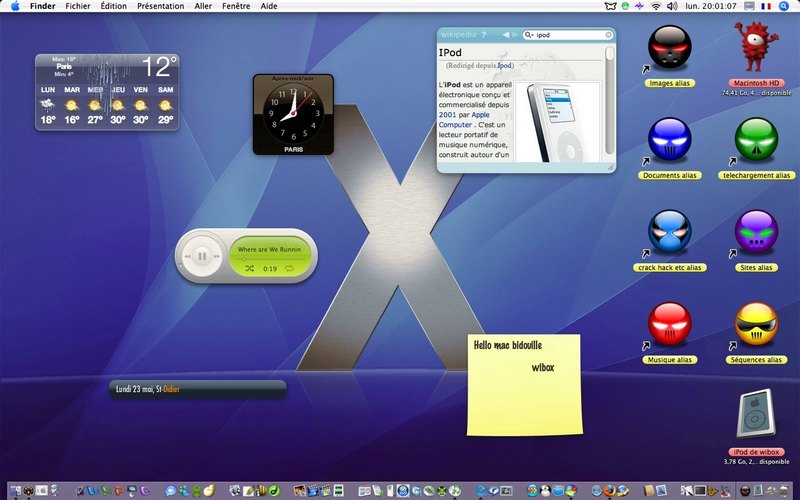This screenshot has height=500, width=800.
Task: Pause playback in the iTunes widget
Action: 203,256
